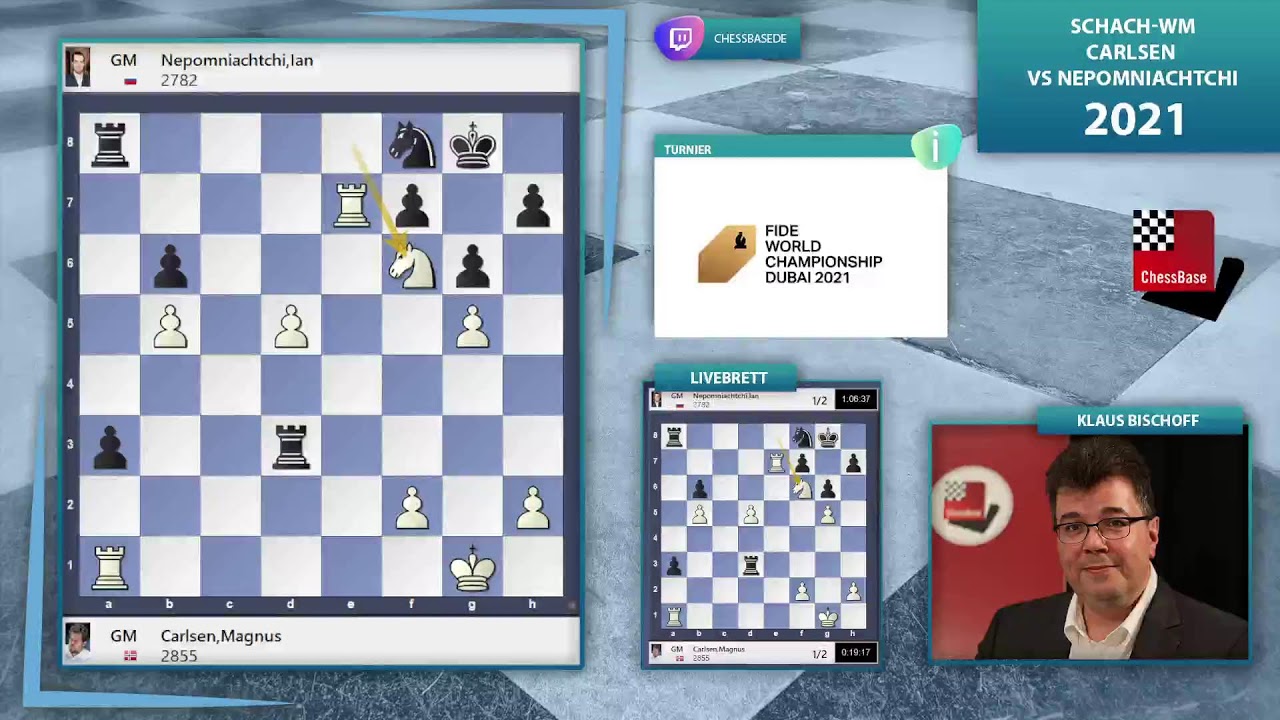Click rank label '1' on the main board
1280x720 pixels.
pyautogui.click(x=70, y=566)
